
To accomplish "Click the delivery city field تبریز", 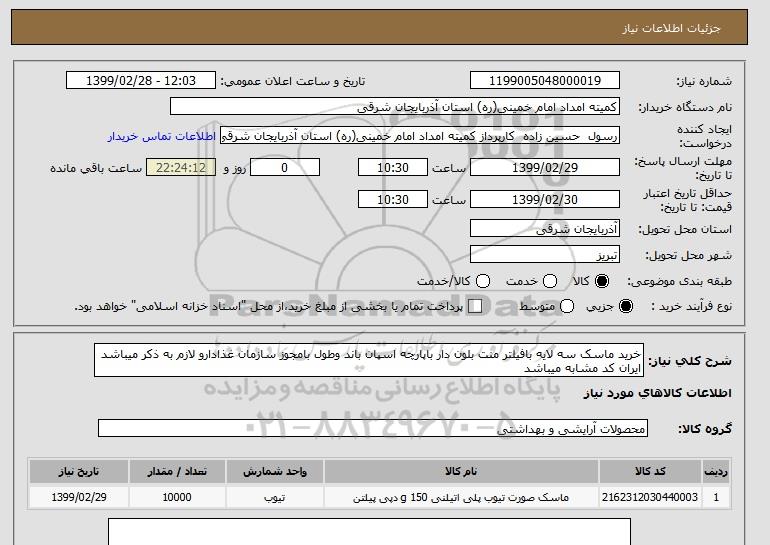I will coord(545,255).
